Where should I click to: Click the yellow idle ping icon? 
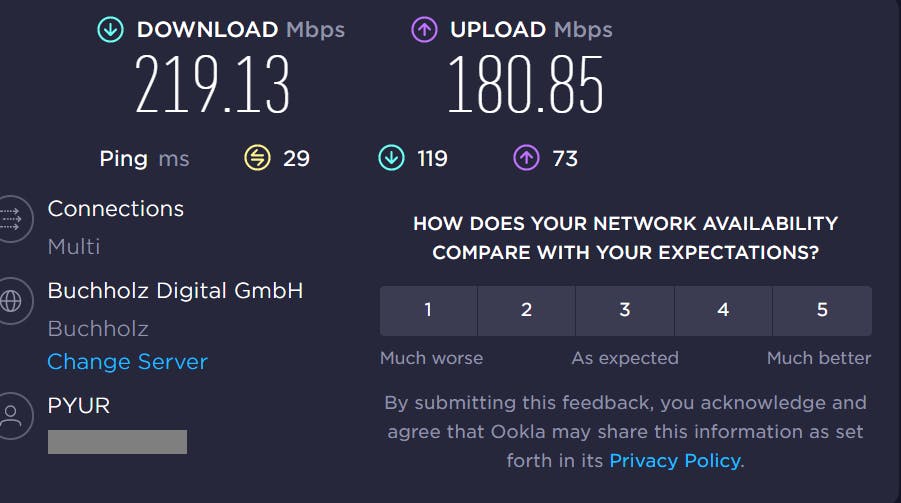tap(258, 158)
